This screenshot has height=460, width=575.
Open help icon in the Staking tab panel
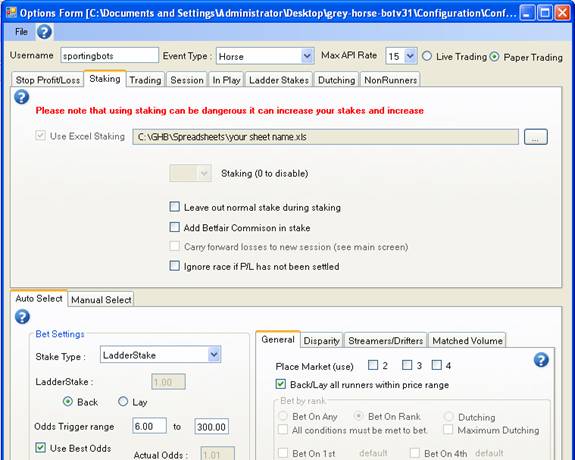click(x=22, y=97)
